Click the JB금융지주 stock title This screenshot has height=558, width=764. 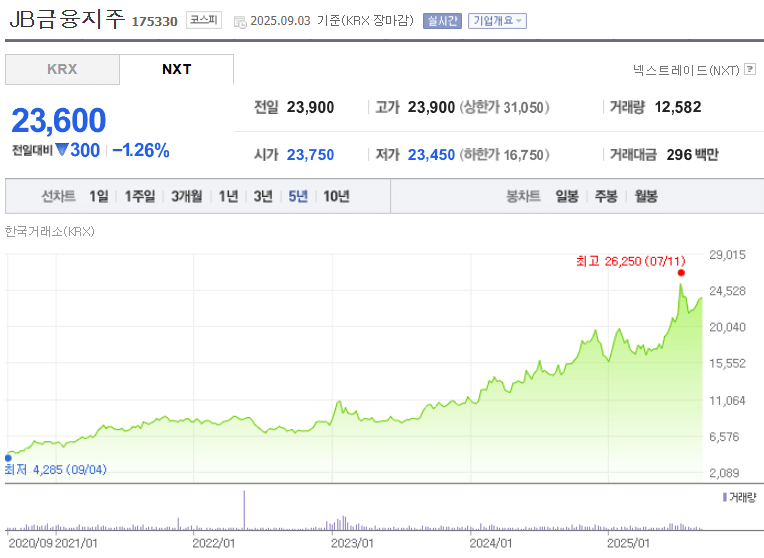67,19
